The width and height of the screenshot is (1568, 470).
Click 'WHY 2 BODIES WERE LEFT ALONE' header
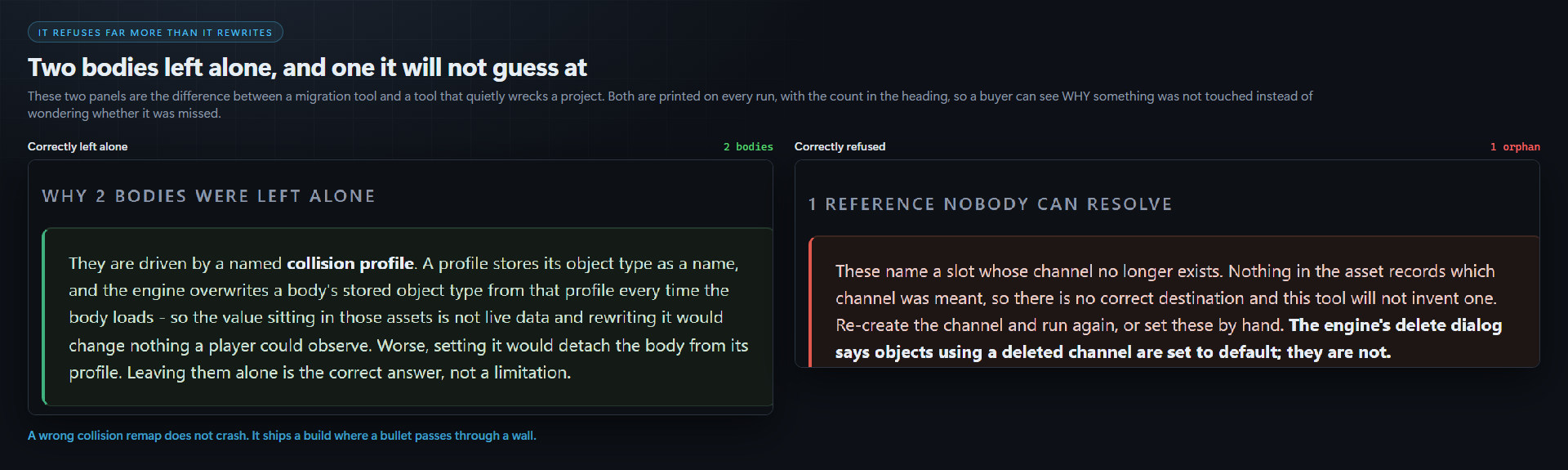(209, 196)
